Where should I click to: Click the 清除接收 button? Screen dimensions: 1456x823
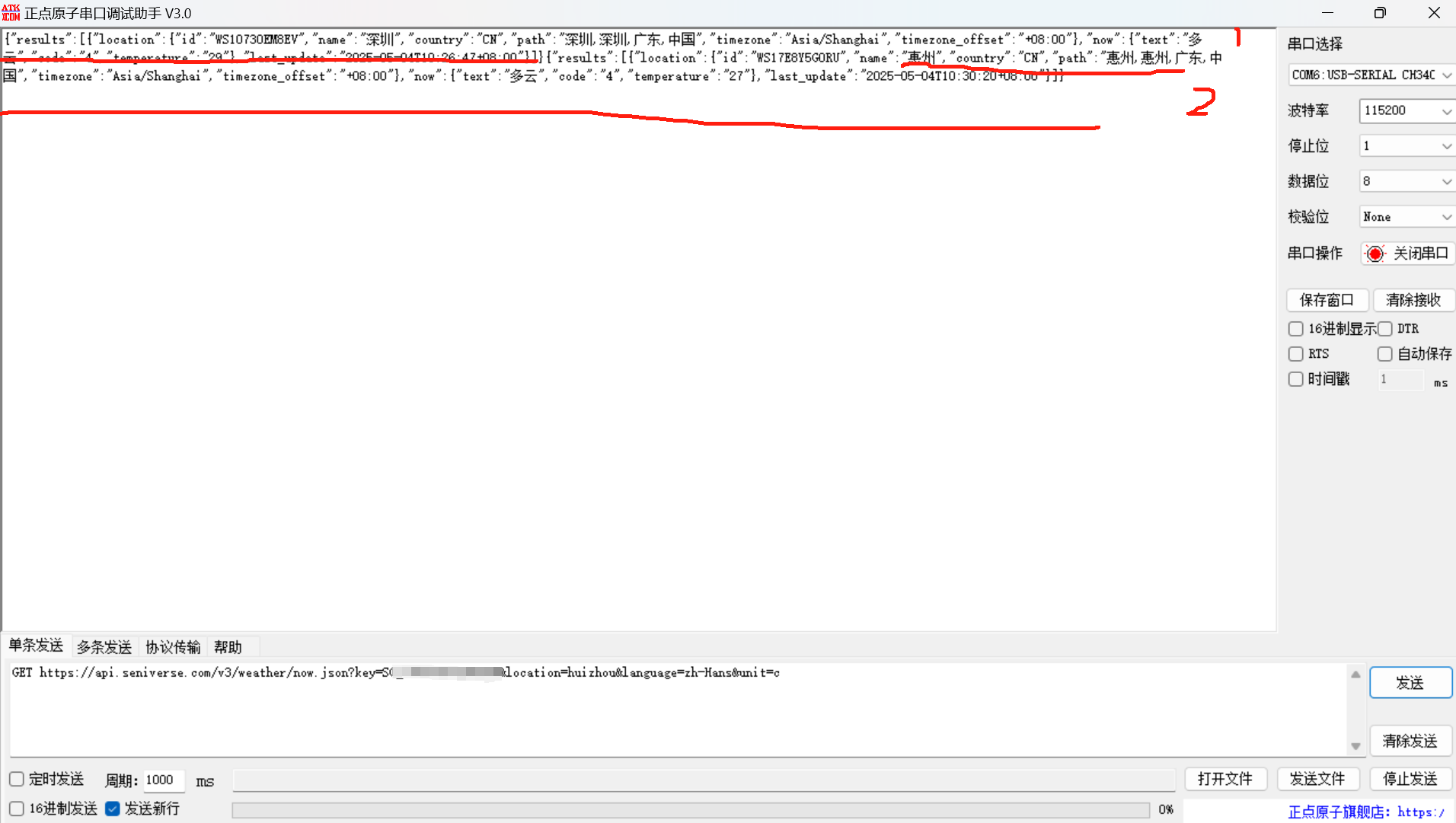click(1414, 300)
